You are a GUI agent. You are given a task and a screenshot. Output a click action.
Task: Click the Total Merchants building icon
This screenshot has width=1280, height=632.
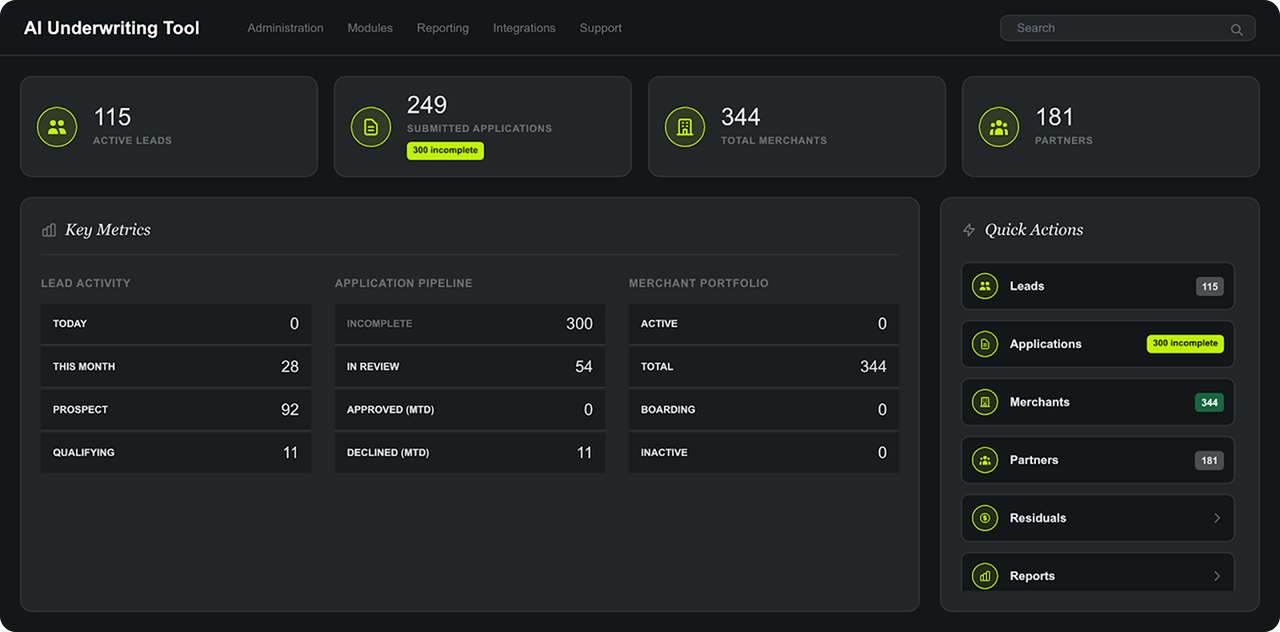(x=685, y=127)
